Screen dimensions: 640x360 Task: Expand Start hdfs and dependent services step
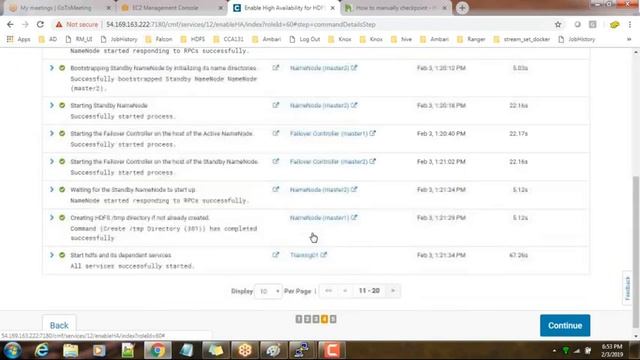(52, 255)
